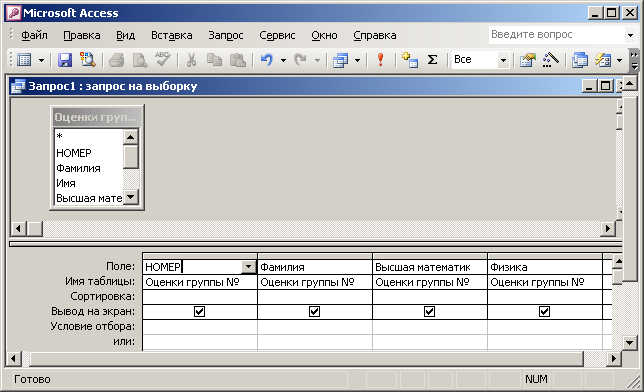Show the Database Window icon

580,60
